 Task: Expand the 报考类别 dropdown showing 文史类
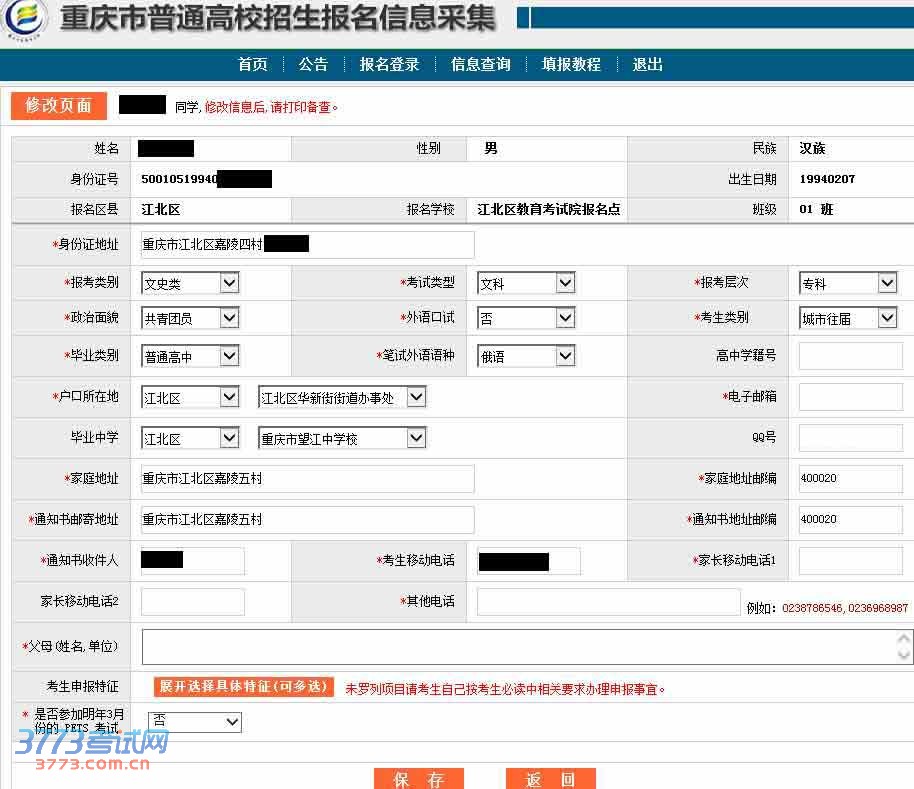190,283
